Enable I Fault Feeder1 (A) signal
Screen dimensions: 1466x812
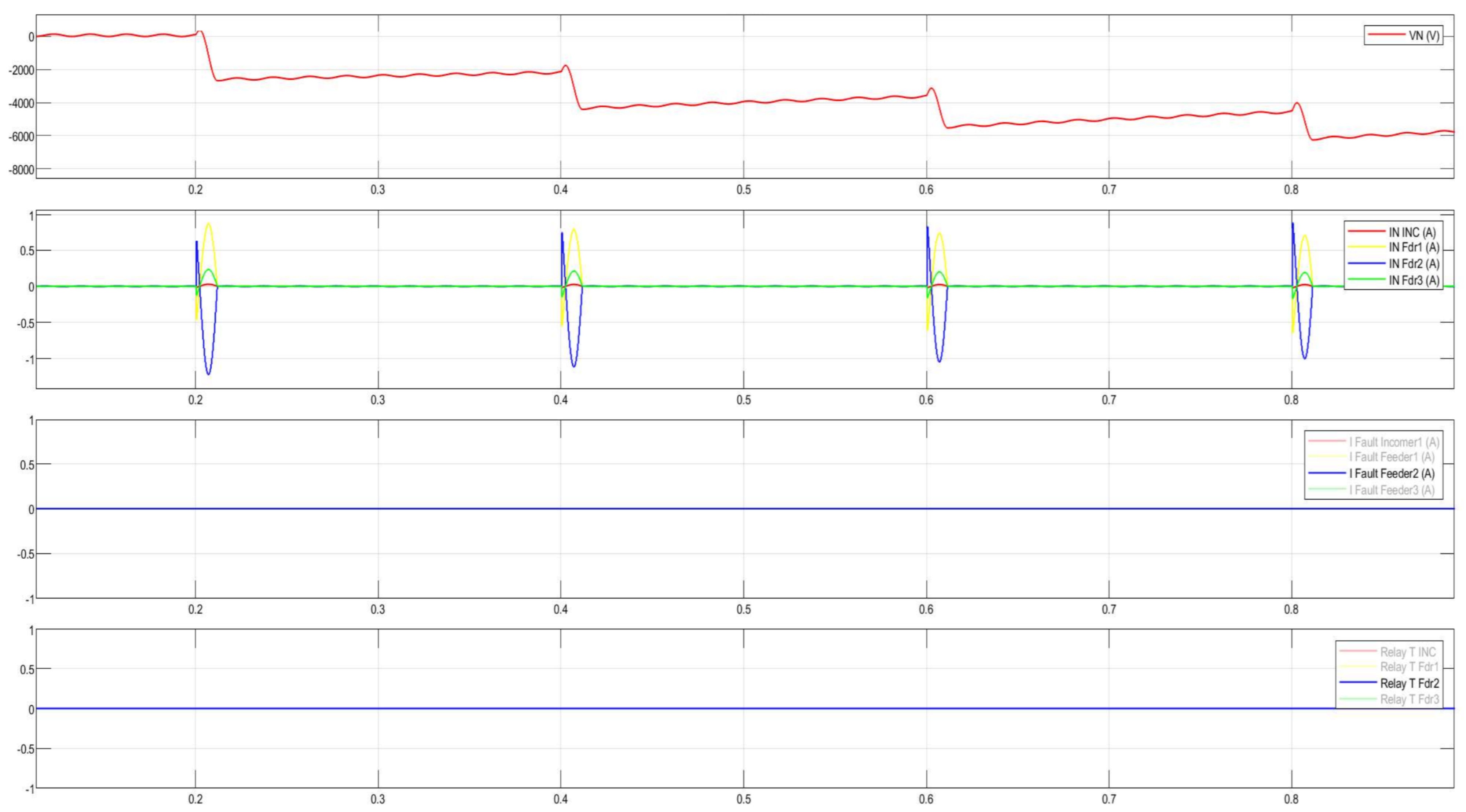click(1392, 457)
